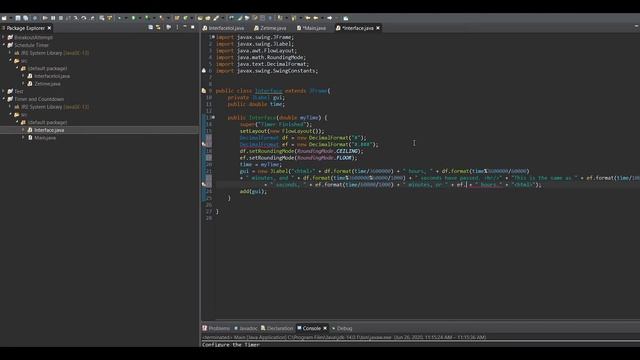Expand JRE System Library under Timer and Countdown
This screenshot has width=640, height=360.
coord(10,107)
